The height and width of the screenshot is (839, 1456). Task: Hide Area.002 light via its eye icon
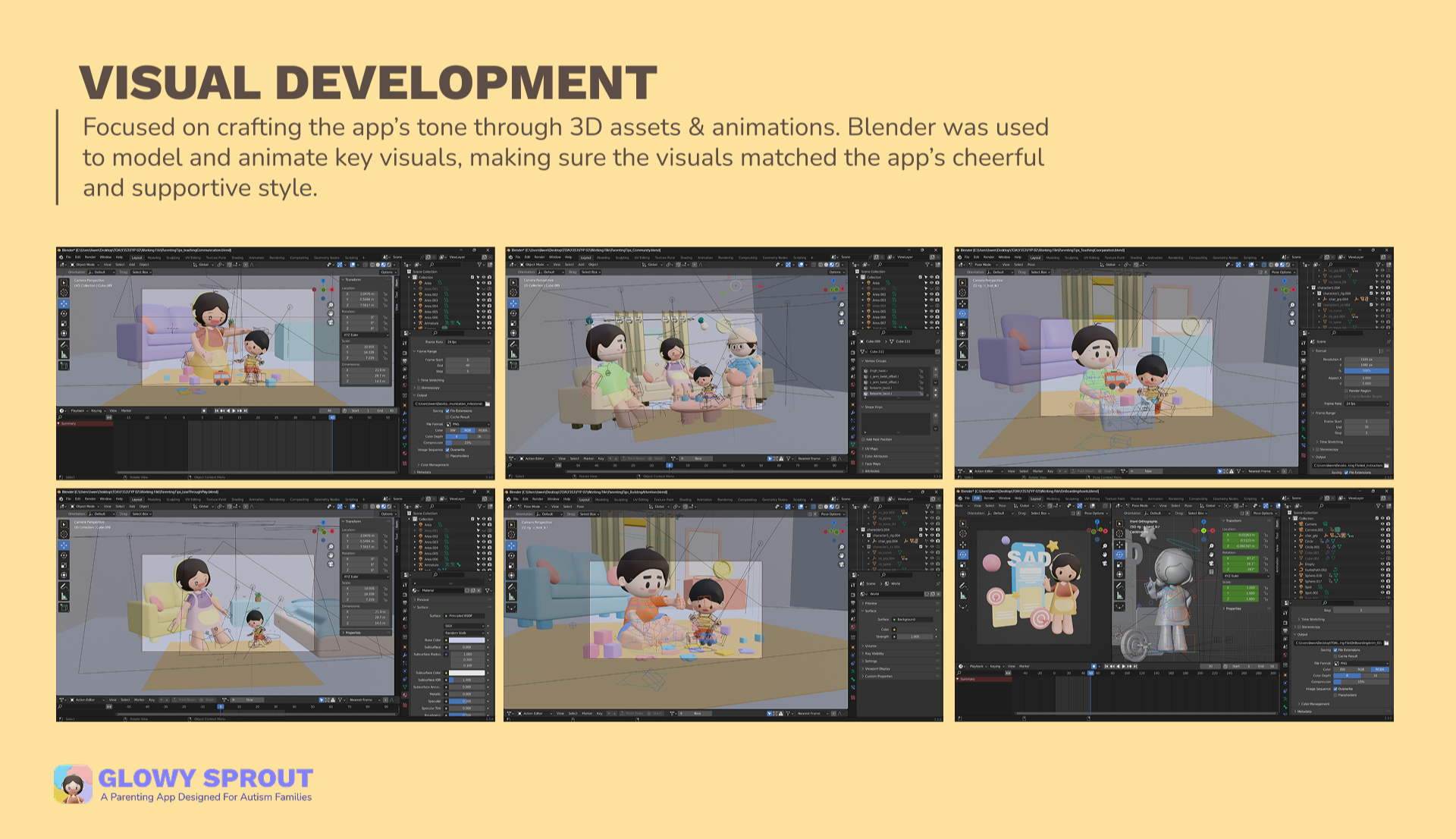click(484, 294)
